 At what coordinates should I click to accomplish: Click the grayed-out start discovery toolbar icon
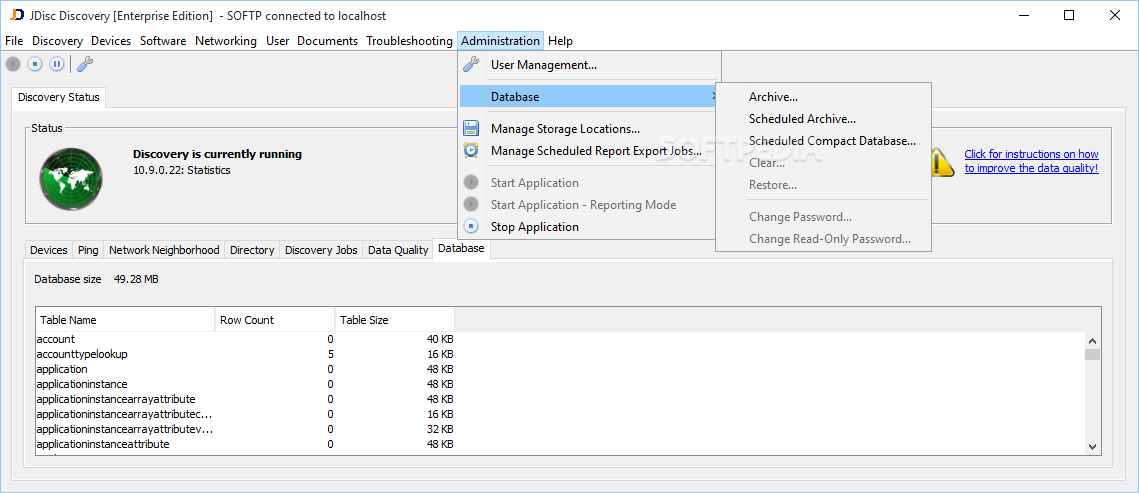click(x=13, y=64)
